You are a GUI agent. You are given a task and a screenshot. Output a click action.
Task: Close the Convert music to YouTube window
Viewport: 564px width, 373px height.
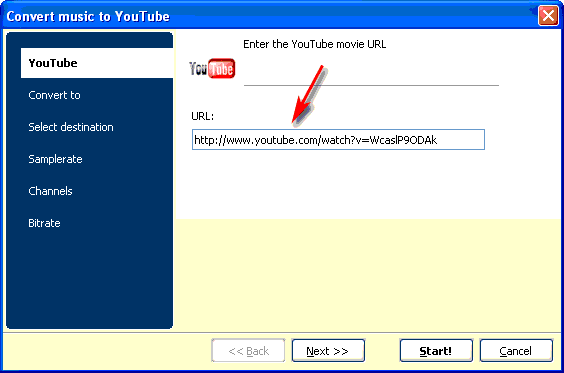[x=548, y=16]
